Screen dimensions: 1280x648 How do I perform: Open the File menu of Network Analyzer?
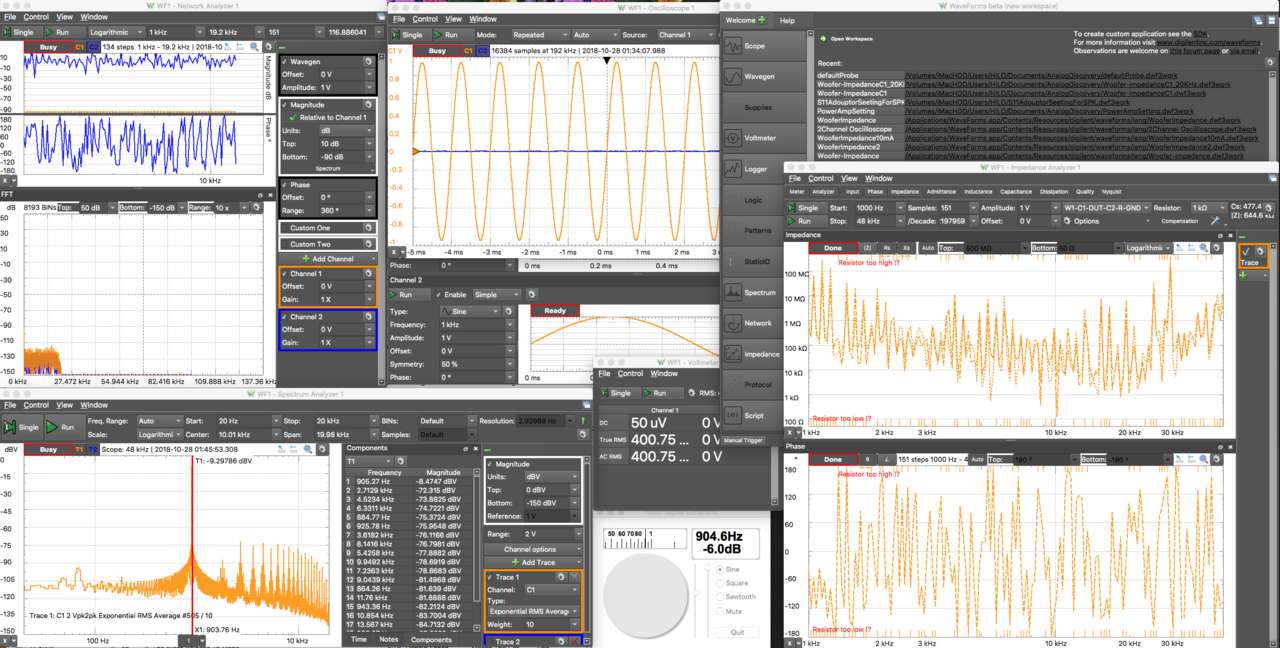[9, 17]
